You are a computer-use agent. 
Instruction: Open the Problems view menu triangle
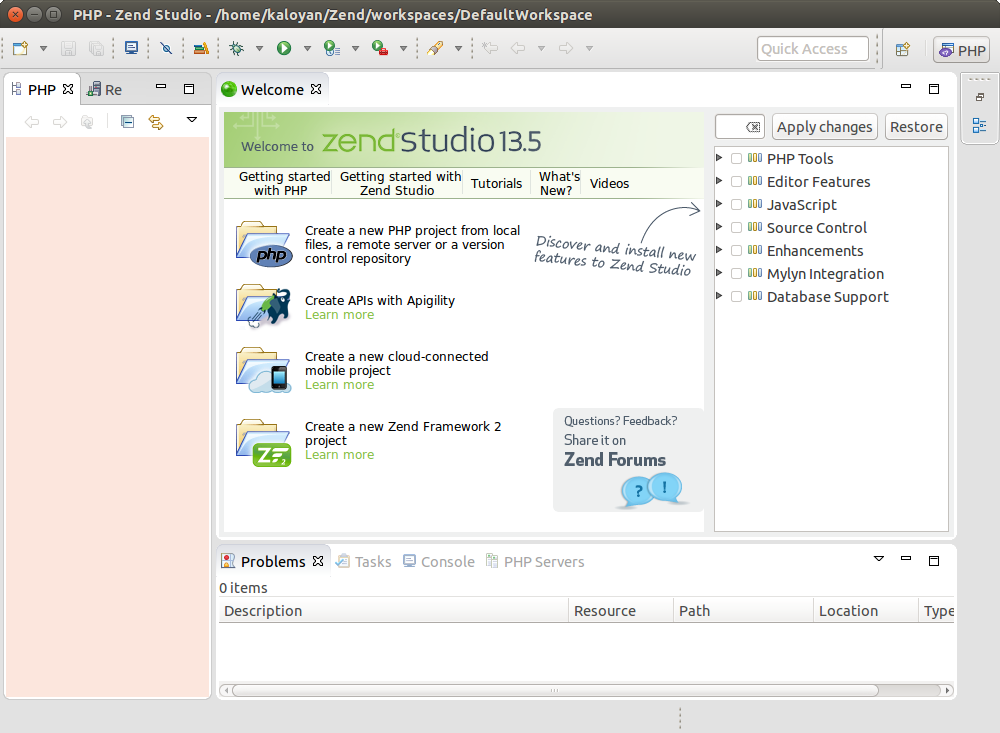pyautogui.click(x=879, y=559)
